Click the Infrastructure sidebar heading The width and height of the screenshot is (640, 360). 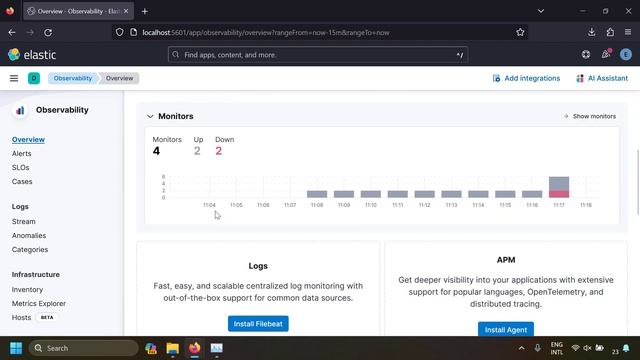point(36,275)
